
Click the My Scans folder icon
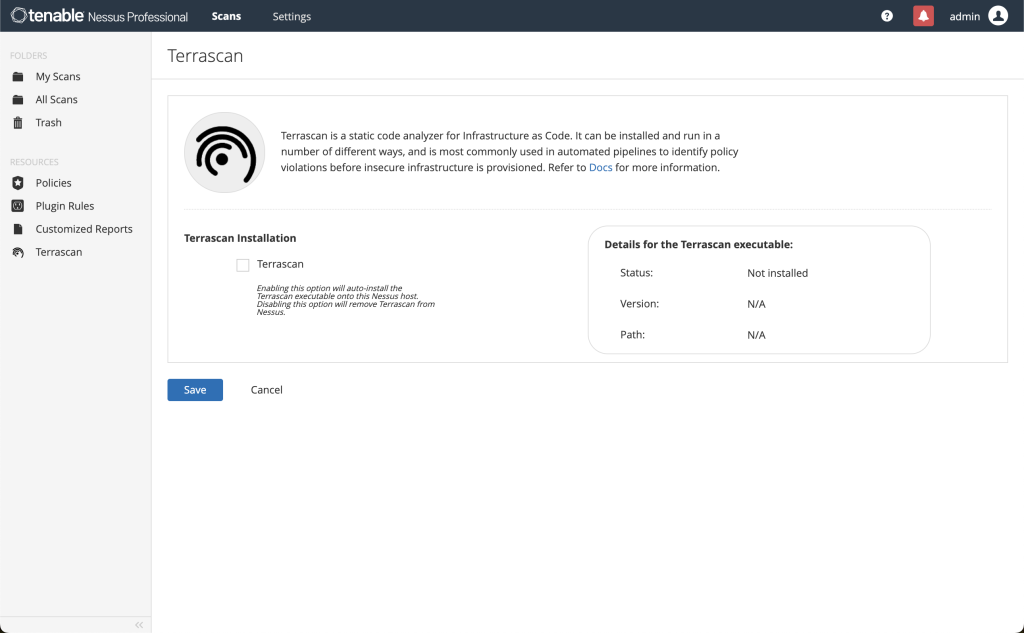point(17,77)
